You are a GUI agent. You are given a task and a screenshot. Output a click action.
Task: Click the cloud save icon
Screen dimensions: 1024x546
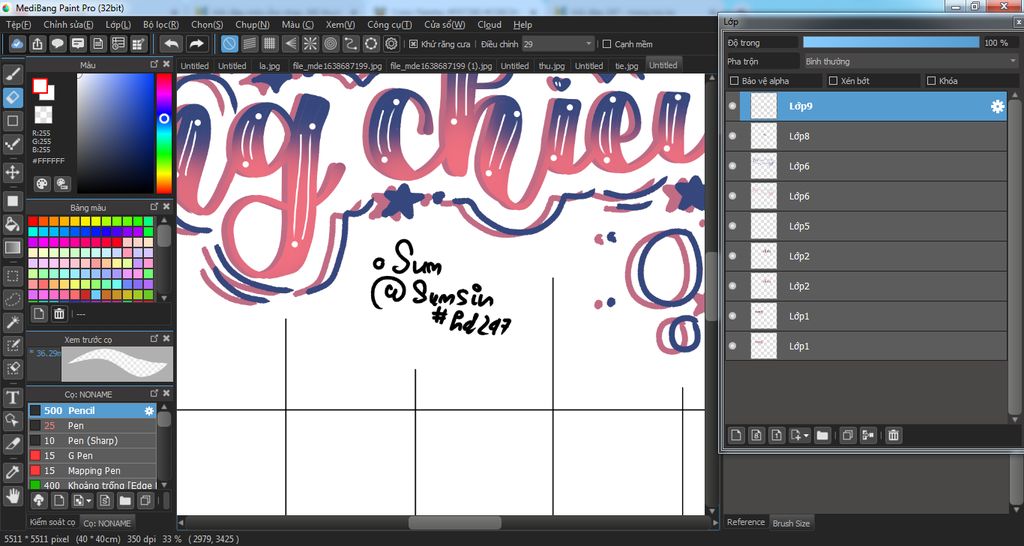[18, 44]
